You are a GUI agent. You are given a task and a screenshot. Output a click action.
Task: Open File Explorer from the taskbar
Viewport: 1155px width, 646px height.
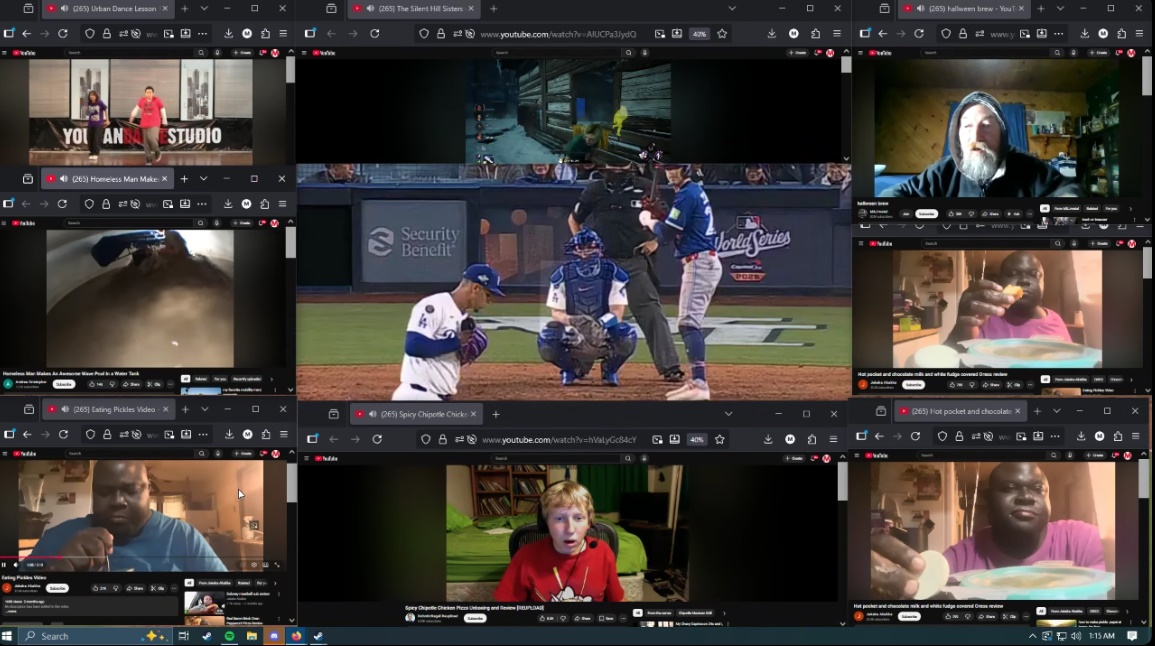(x=252, y=636)
